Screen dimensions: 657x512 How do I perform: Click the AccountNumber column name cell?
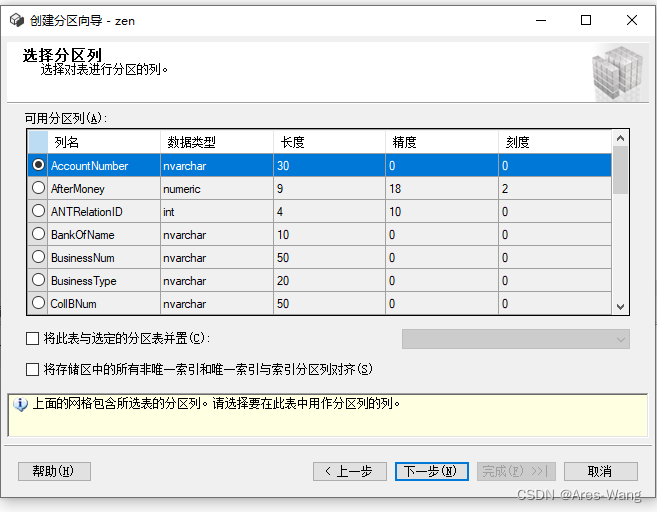(104, 165)
